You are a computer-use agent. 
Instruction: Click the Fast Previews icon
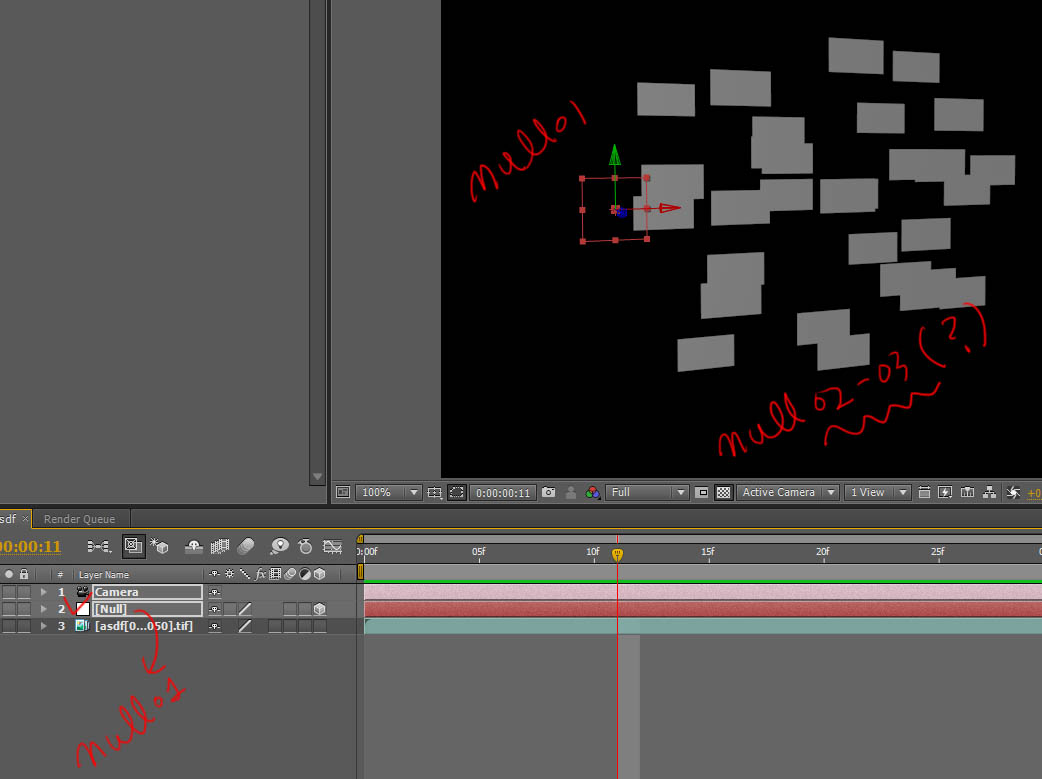point(945,493)
